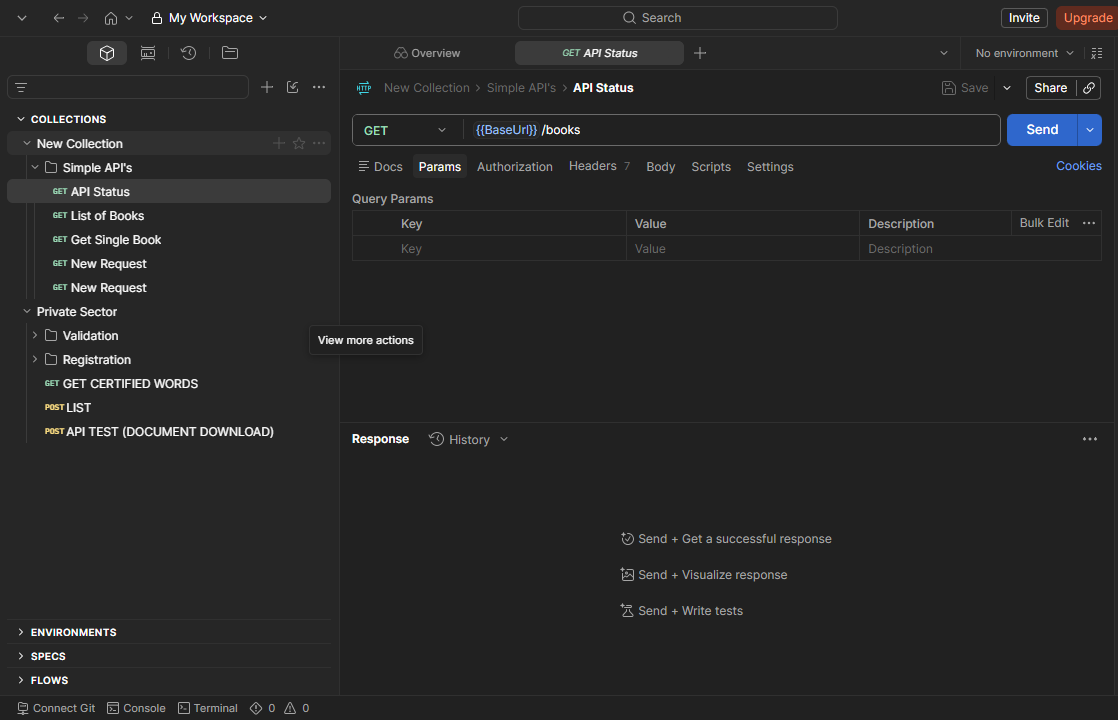Select the List of Books request
Screen dimensions: 1118x720
169,215
